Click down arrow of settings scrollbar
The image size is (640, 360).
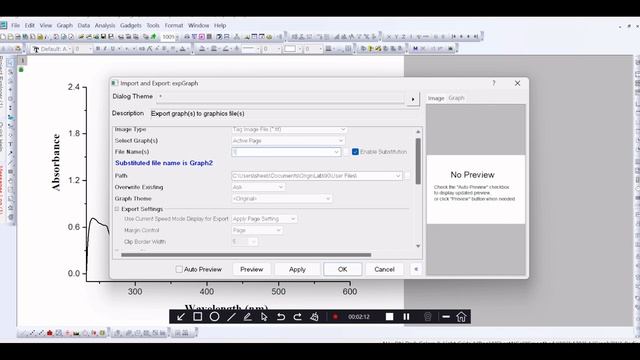pyautogui.click(x=418, y=246)
